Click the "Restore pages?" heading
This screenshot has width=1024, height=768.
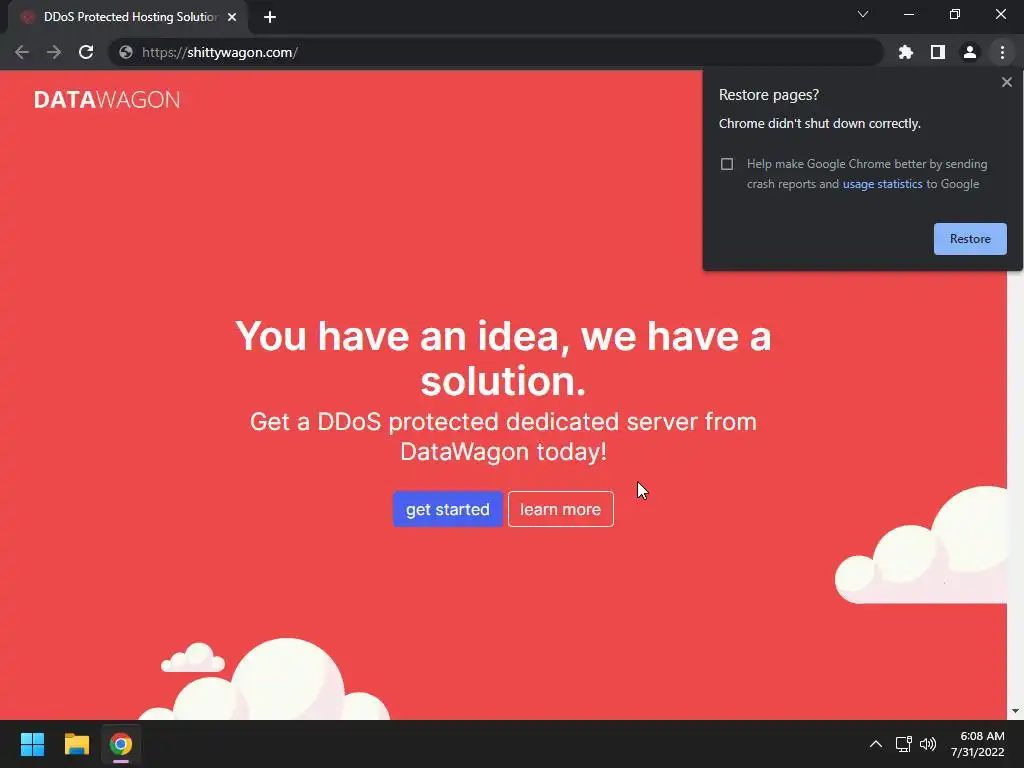click(769, 95)
